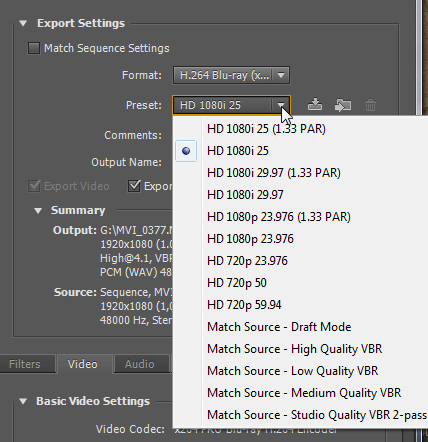Screen dimensions: 428x442
Task: Click the Save Preset icon
Action: 315,105
